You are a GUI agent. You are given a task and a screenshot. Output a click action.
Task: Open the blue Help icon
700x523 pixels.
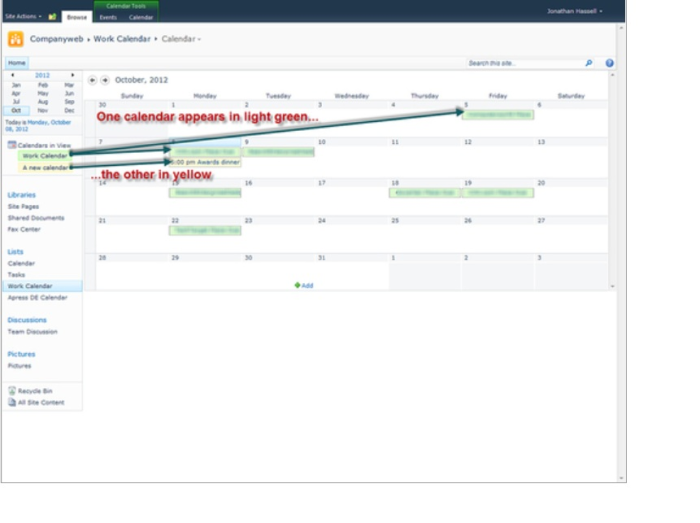609,63
